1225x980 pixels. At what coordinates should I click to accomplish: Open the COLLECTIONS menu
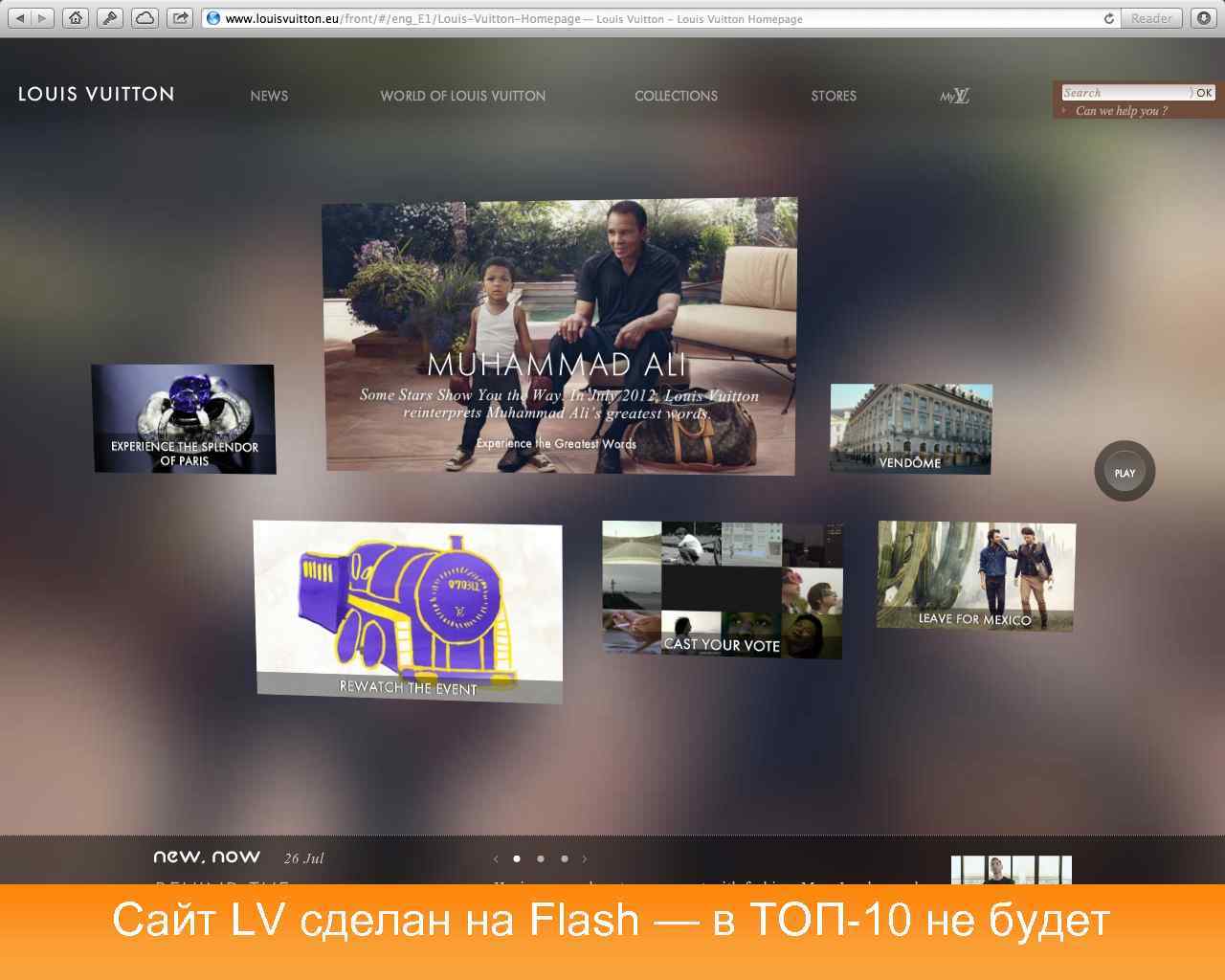(x=676, y=96)
